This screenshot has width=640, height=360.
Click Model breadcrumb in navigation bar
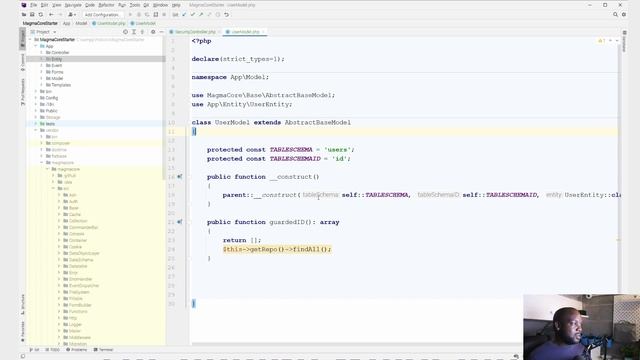(81, 24)
